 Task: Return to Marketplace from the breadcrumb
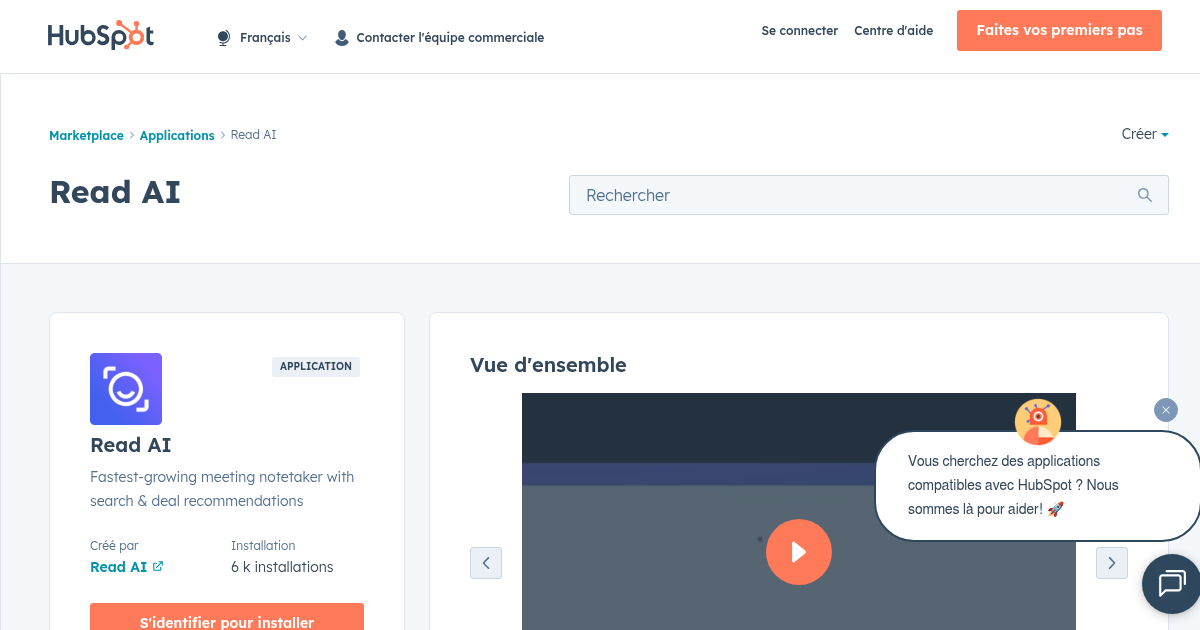point(86,134)
